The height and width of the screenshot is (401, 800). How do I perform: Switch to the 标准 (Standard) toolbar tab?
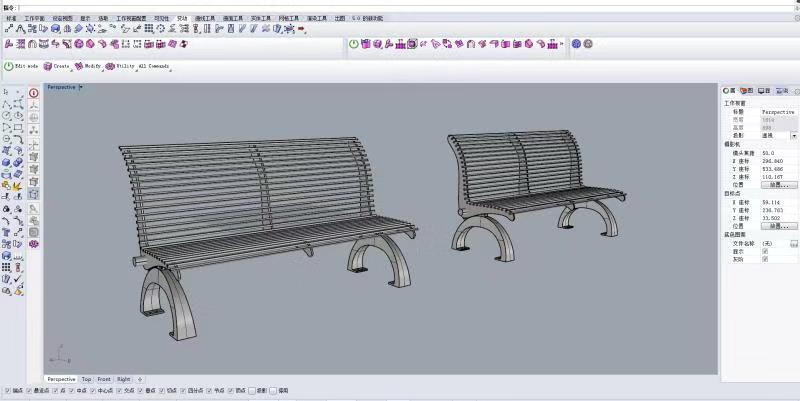point(11,18)
